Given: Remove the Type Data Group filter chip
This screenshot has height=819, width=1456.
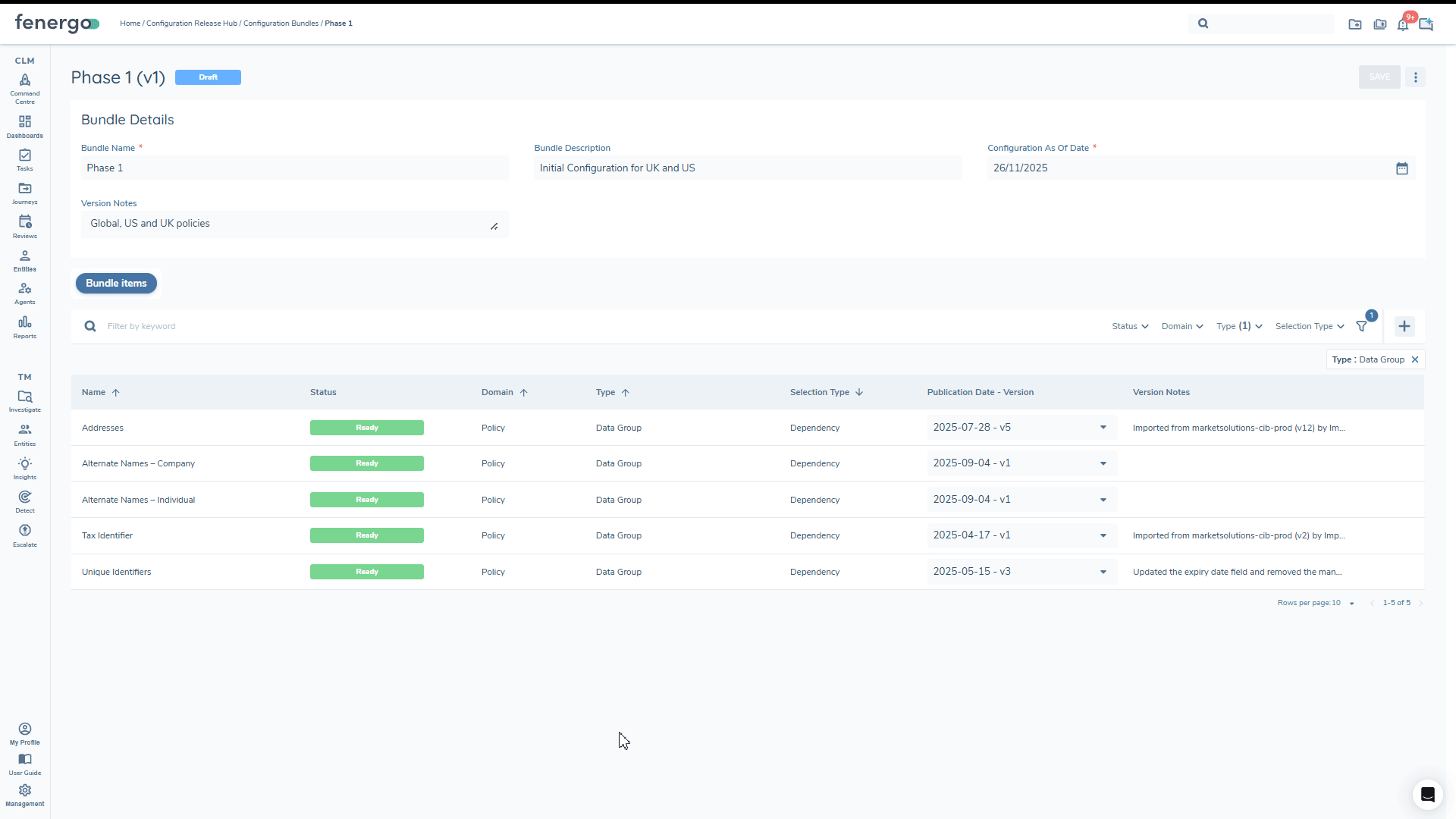Looking at the screenshot, I should (x=1415, y=359).
